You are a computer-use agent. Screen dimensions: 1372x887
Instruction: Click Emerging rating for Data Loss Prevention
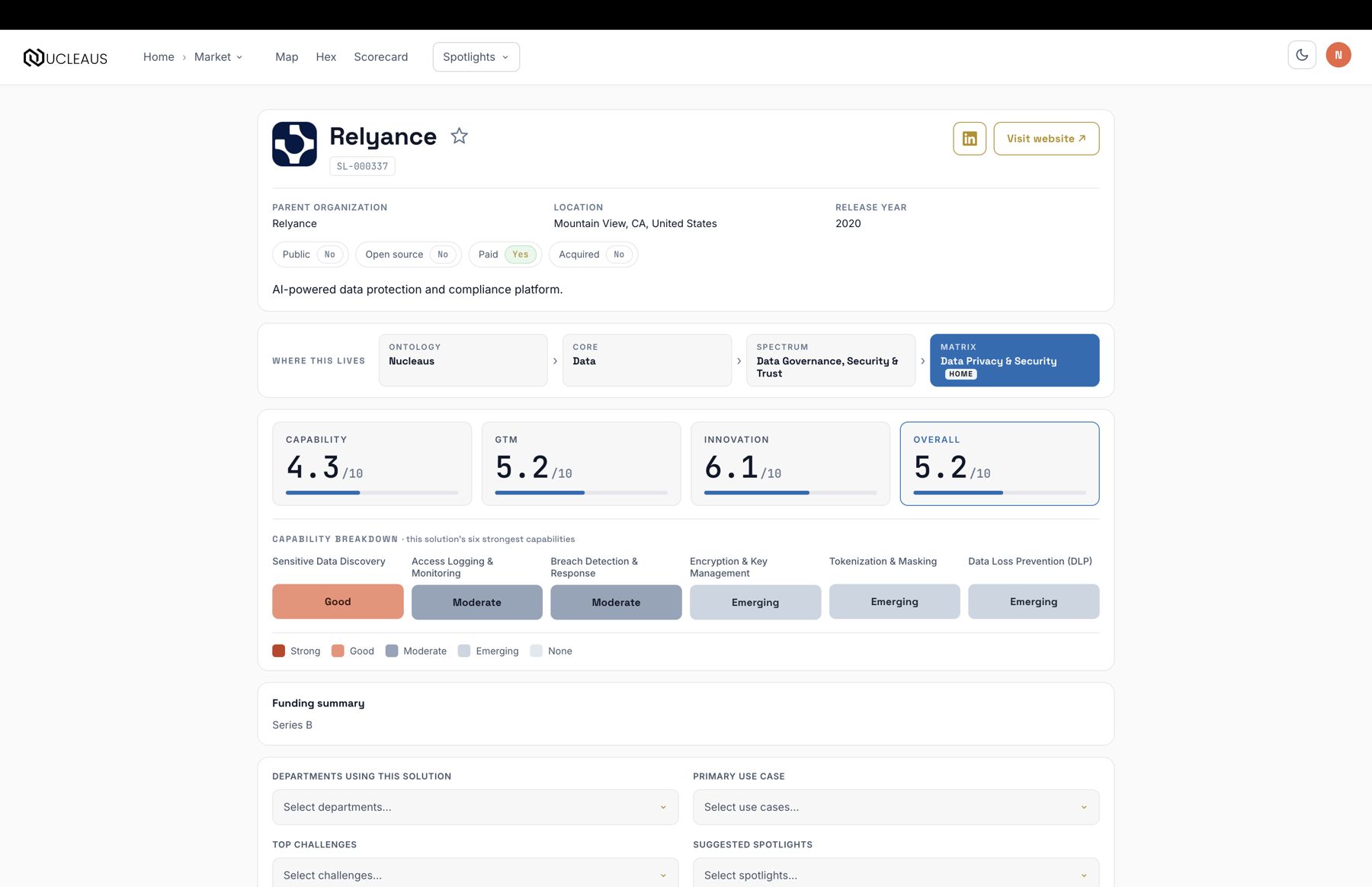pyautogui.click(x=1034, y=602)
